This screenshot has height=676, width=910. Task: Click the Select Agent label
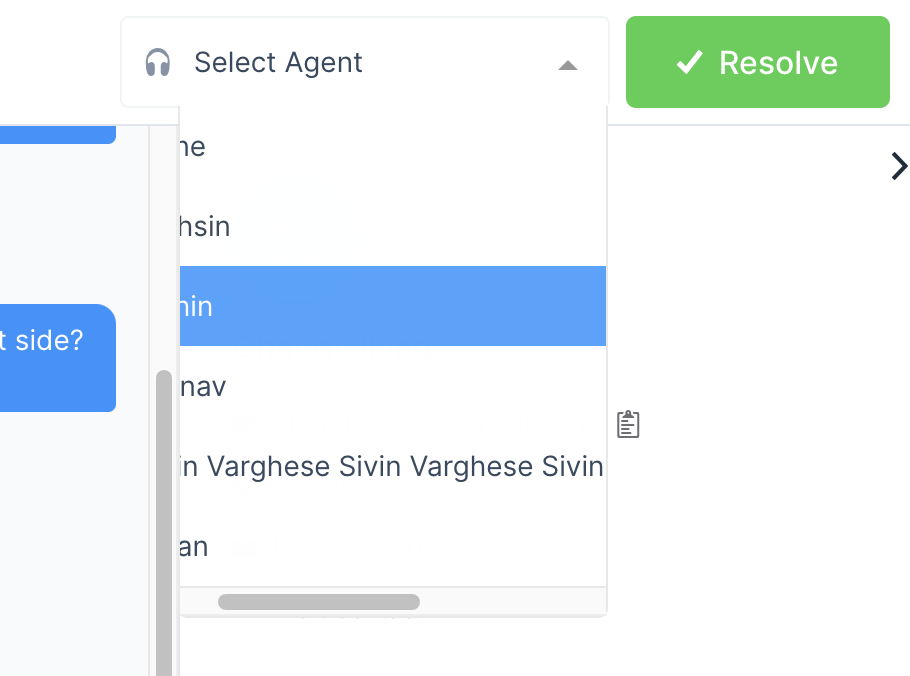click(x=277, y=62)
